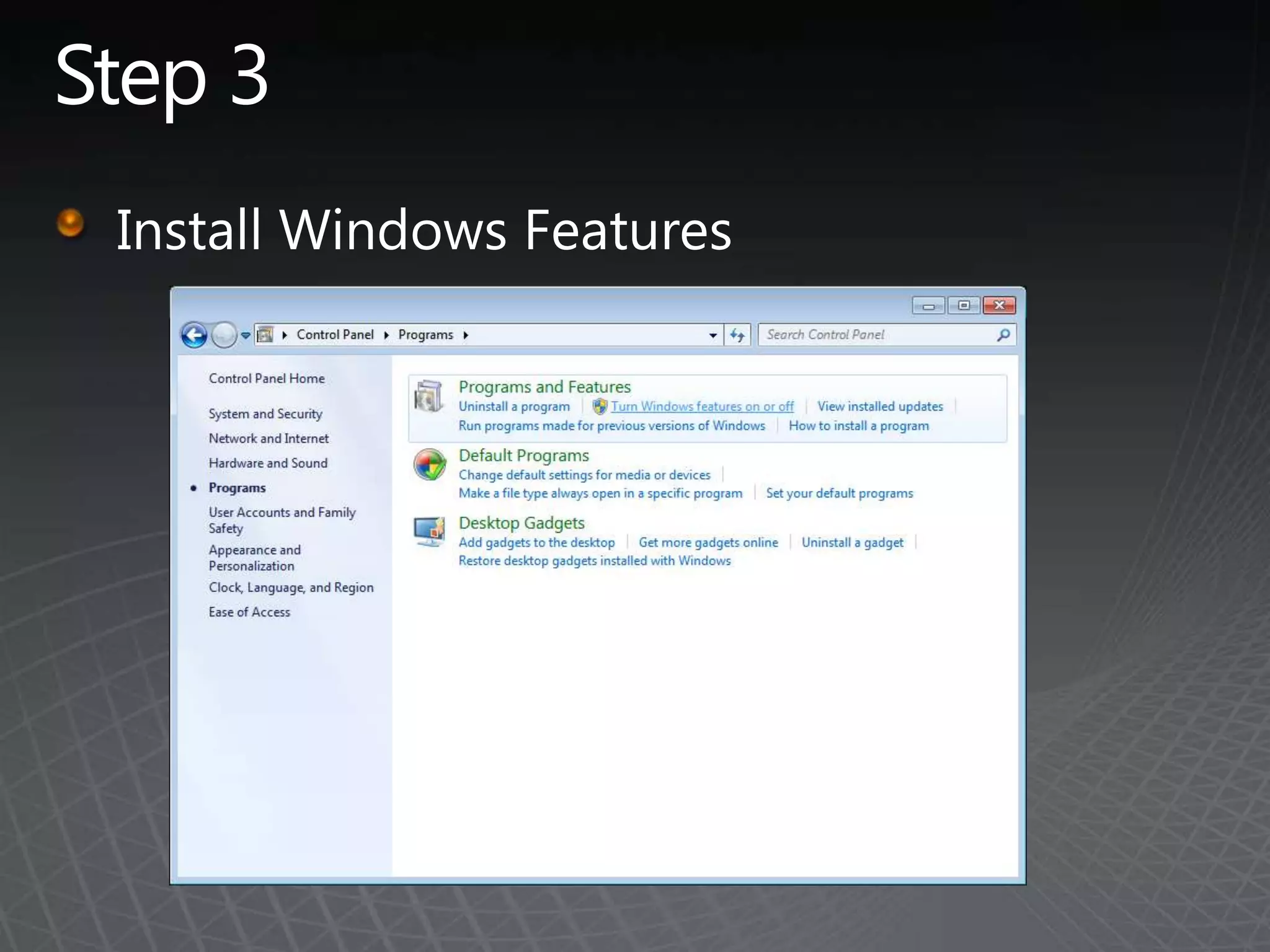Open the Programs and Features heading
This screenshot has height=952, width=1270.
[x=544, y=387]
